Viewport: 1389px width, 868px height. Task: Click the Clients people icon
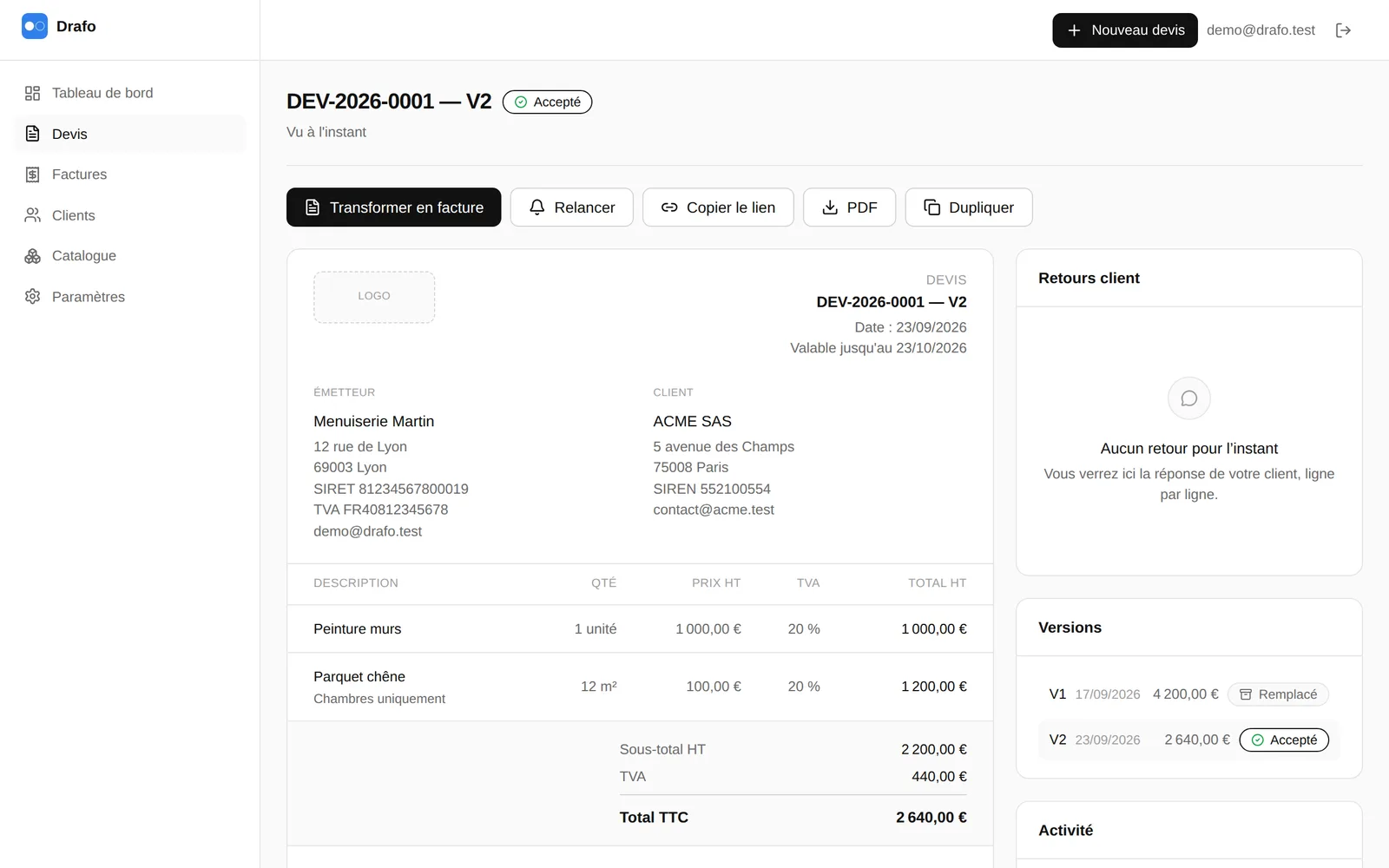(32, 215)
